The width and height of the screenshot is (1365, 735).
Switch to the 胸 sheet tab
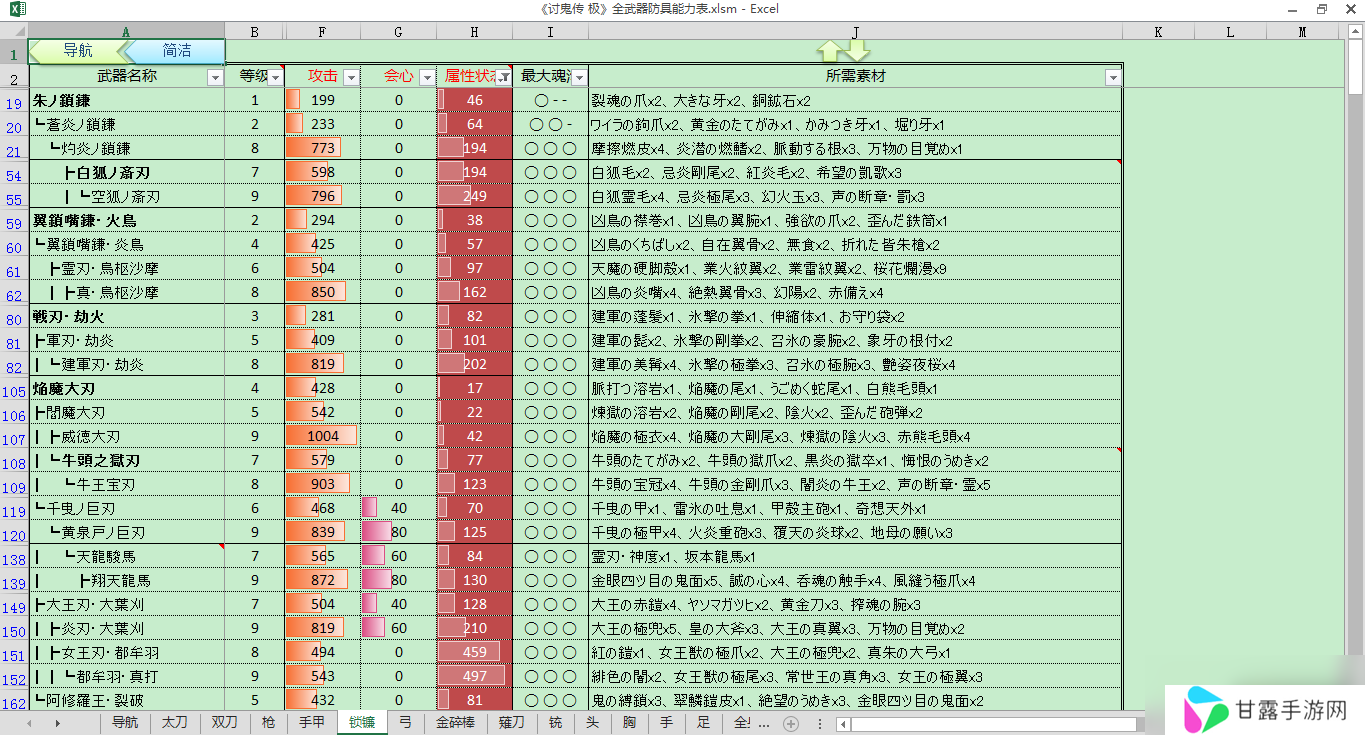tap(629, 722)
